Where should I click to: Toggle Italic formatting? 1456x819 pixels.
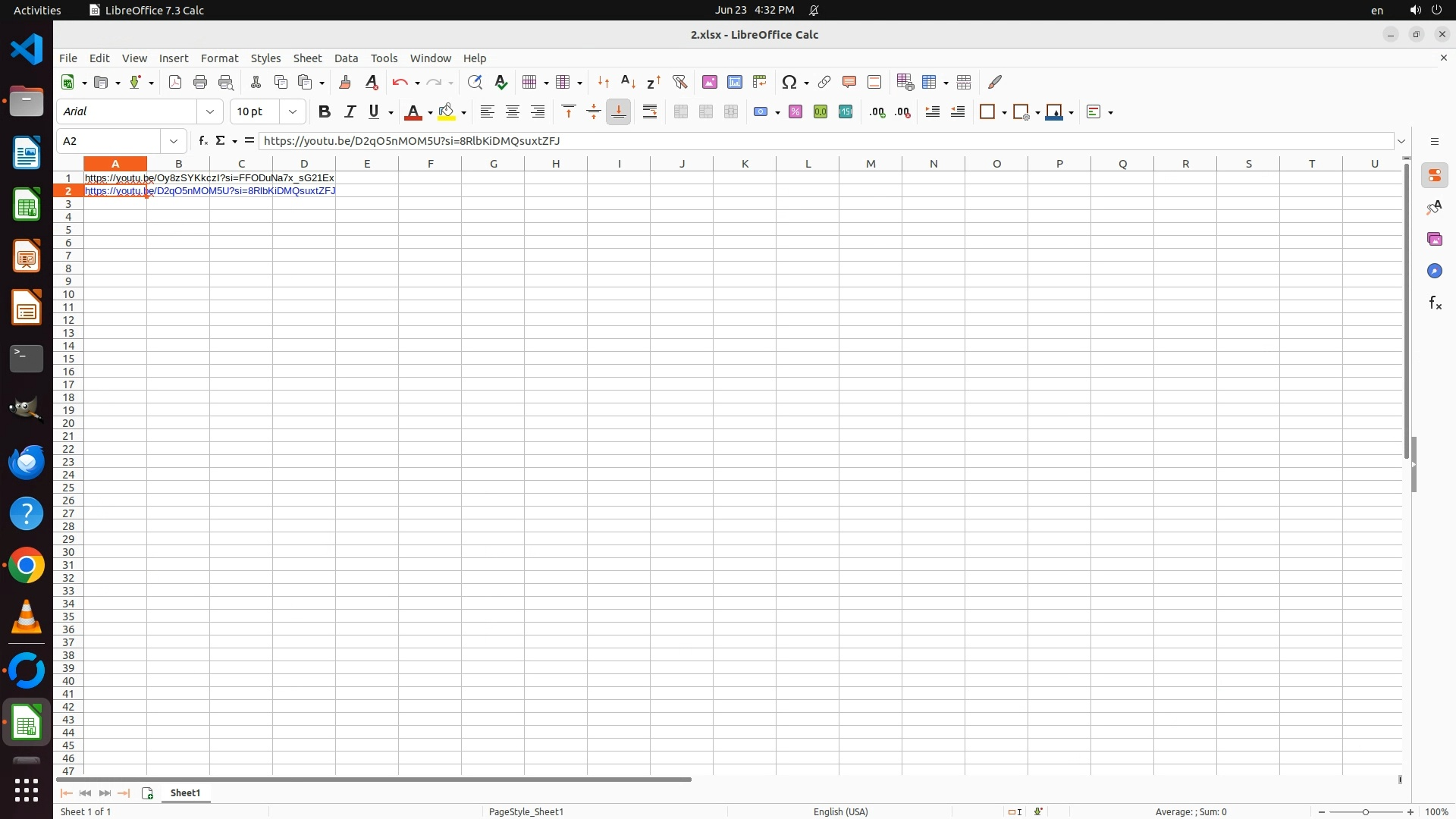tap(350, 111)
